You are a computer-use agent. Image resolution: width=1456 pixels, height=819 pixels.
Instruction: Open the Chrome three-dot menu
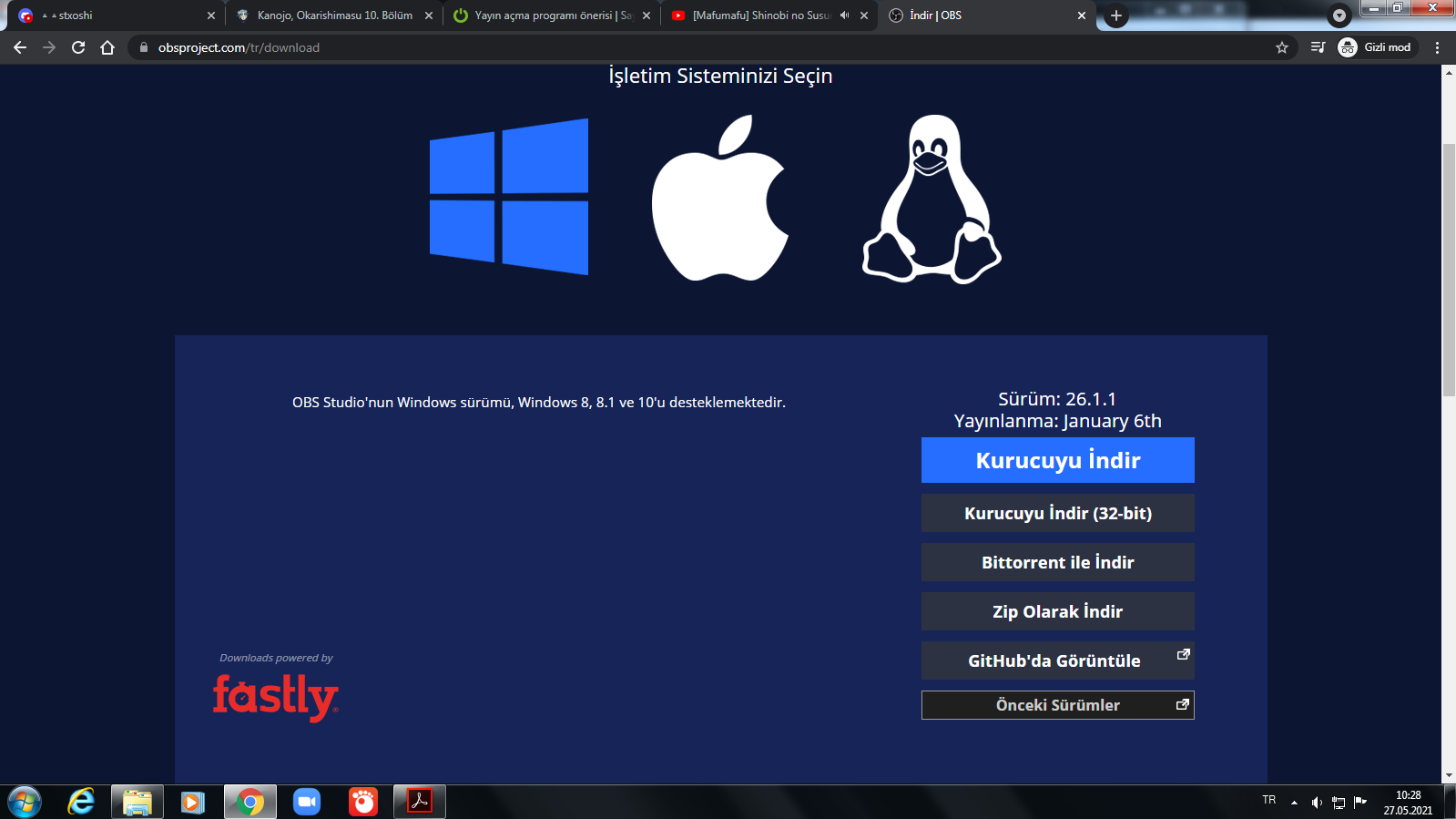[1438, 47]
